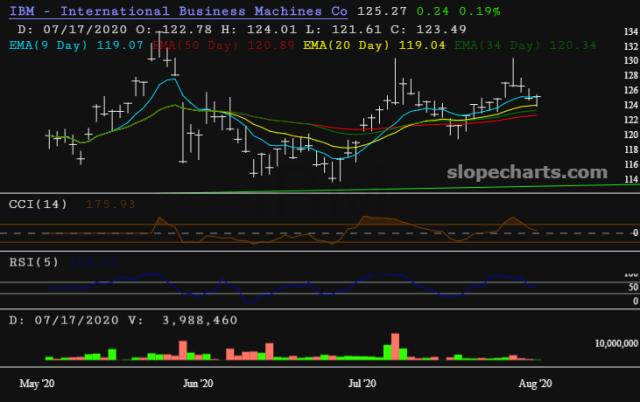The width and height of the screenshot is (640, 402).
Task: Click the May '20 date axis label
Action: pyautogui.click(x=38, y=383)
